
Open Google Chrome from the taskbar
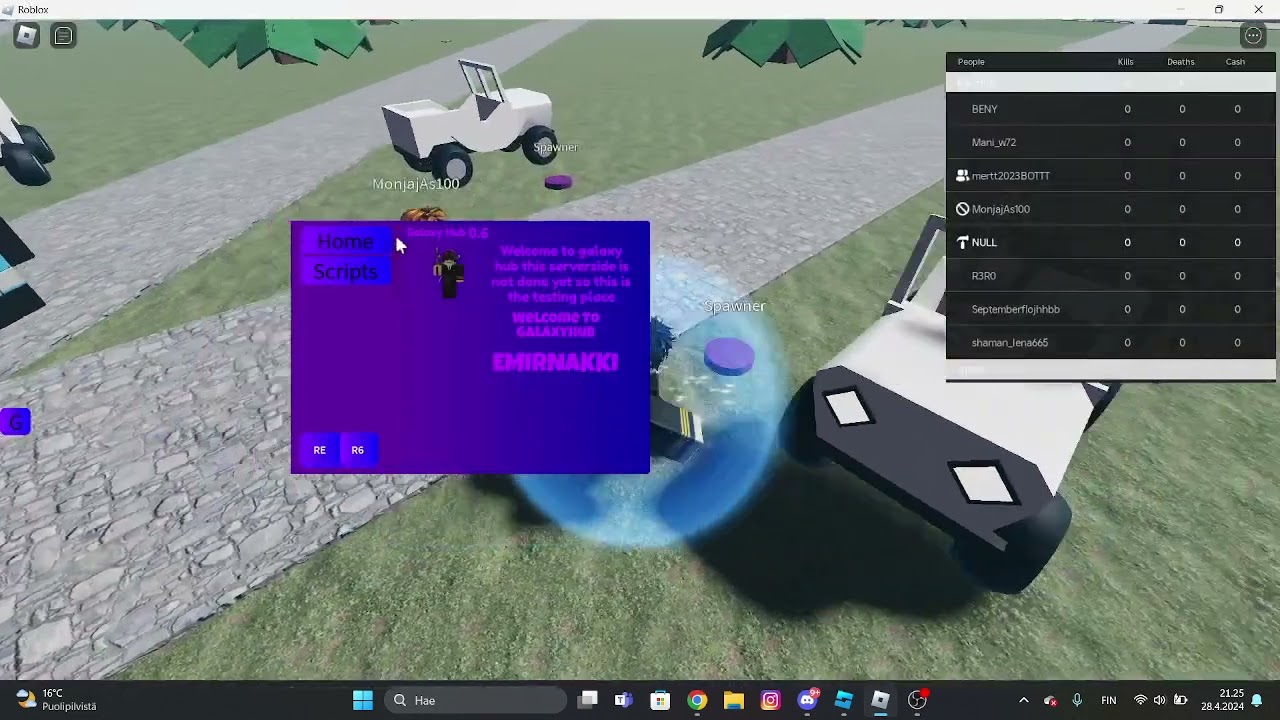click(x=697, y=700)
